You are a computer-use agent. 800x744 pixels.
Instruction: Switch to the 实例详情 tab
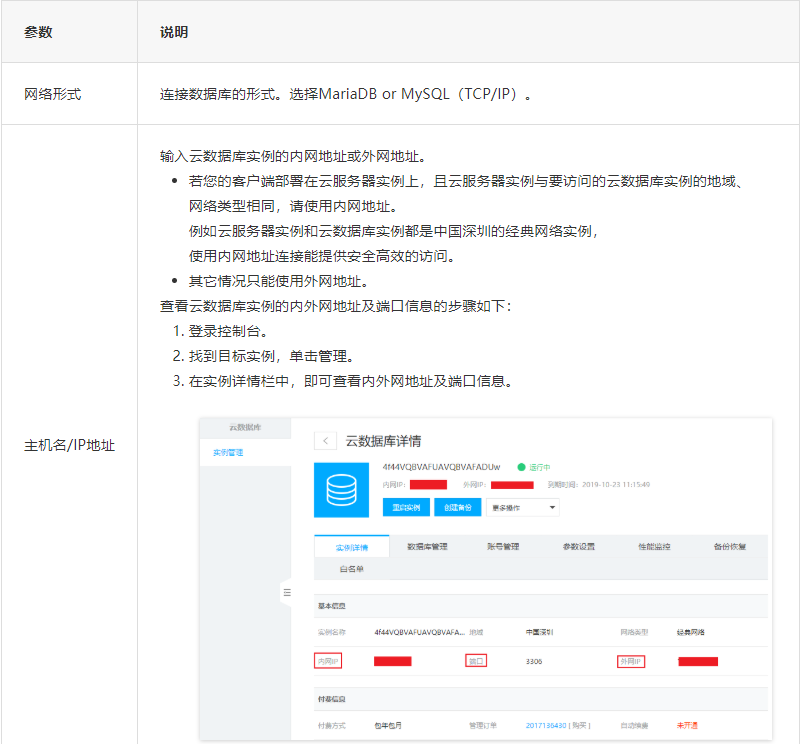[351, 547]
